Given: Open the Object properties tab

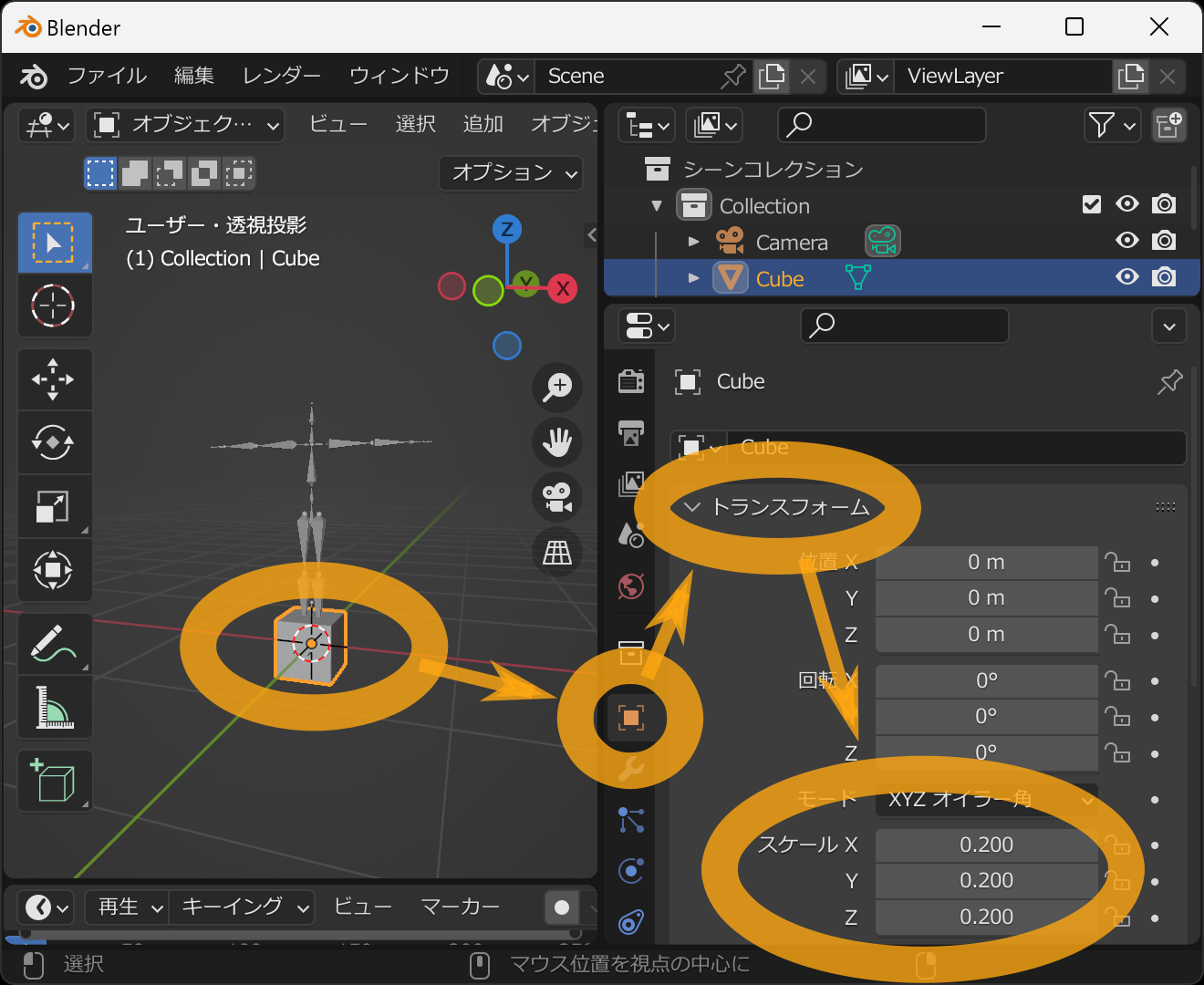Looking at the screenshot, I should click(631, 718).
